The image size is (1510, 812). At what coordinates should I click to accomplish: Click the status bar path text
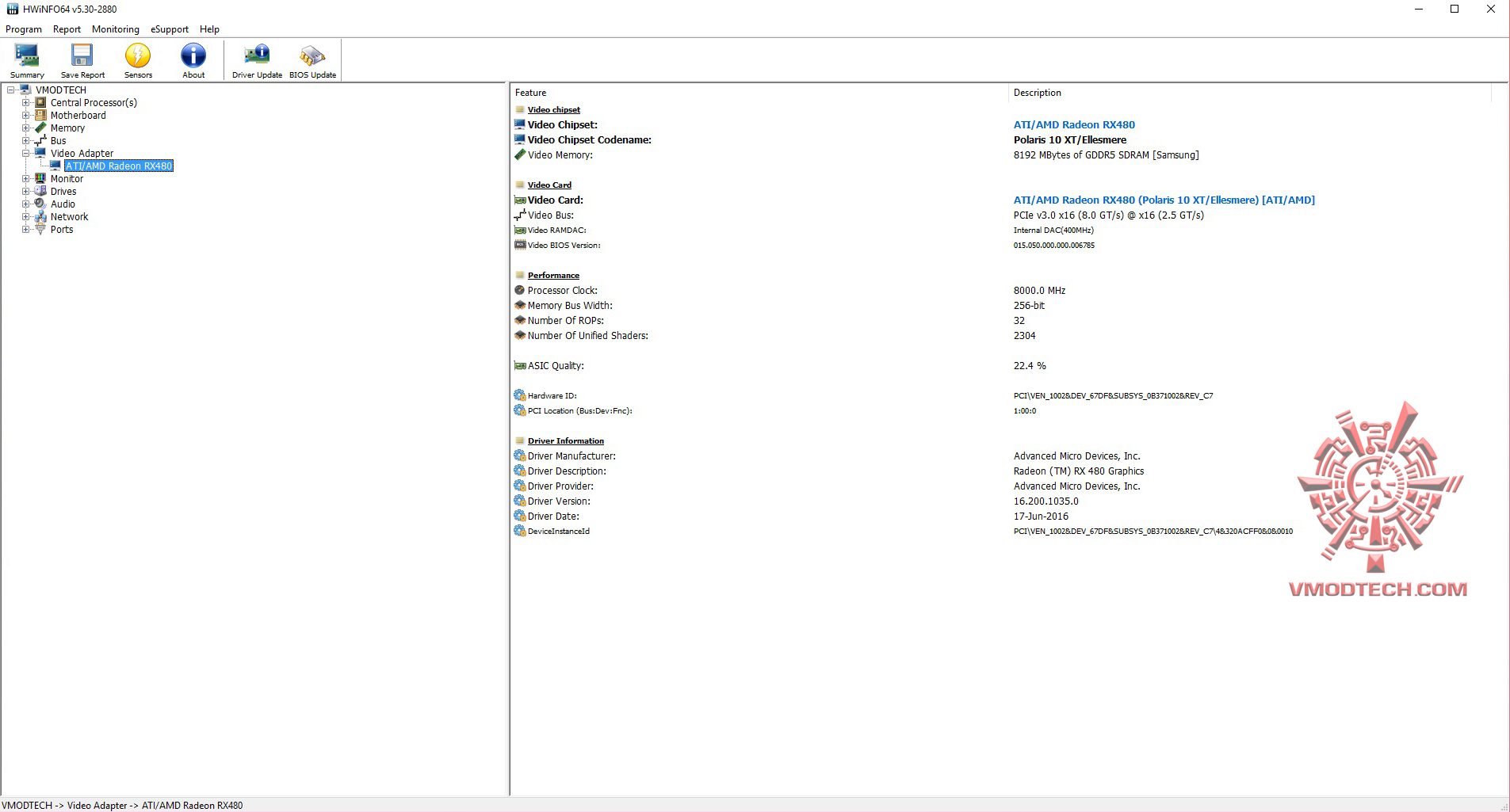[x=123, y=806]
